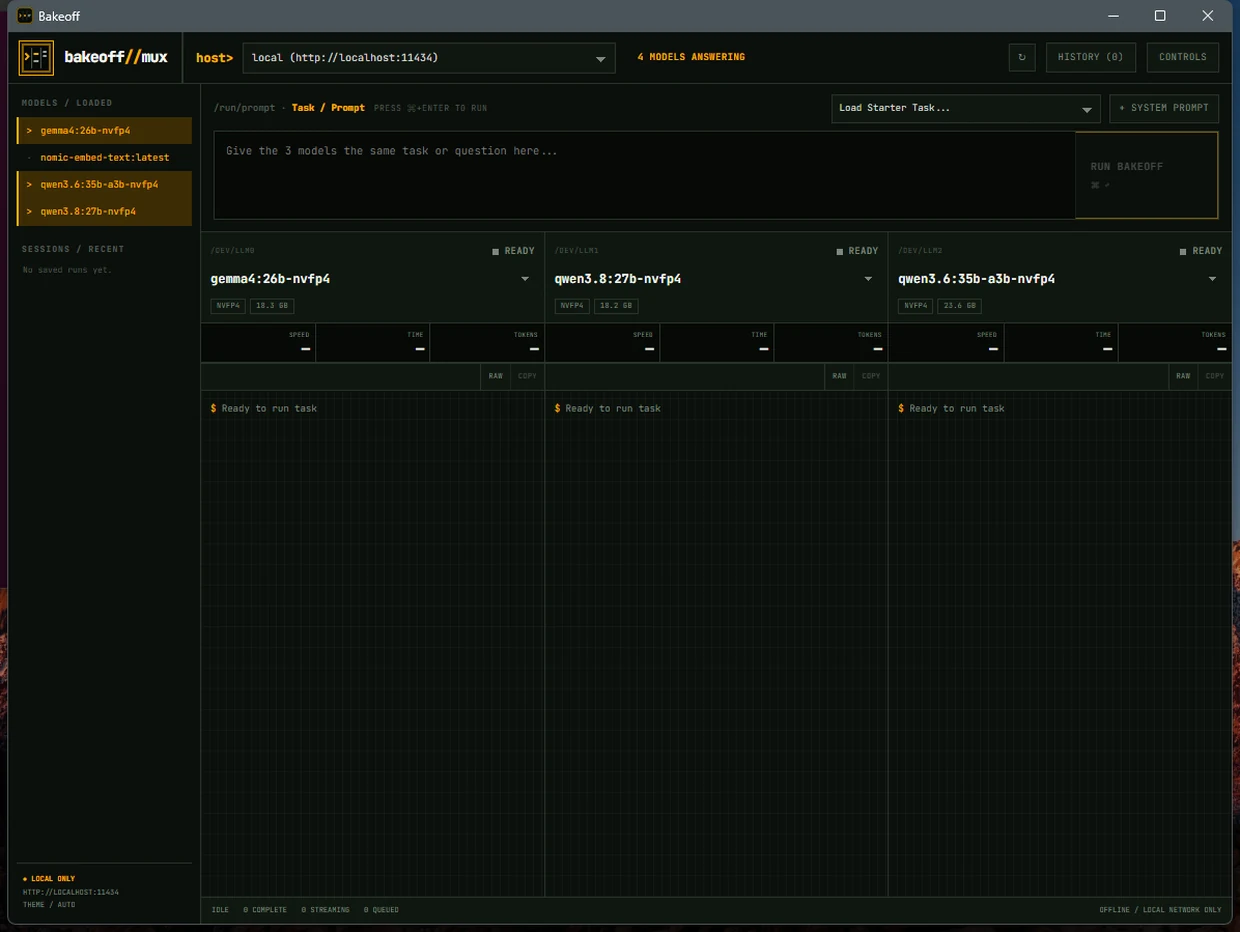Expand the qwen3.6:35b-a3b-nvfp4 column model dropdown
Screen dimensions: 1240x932
(1212, 279)
